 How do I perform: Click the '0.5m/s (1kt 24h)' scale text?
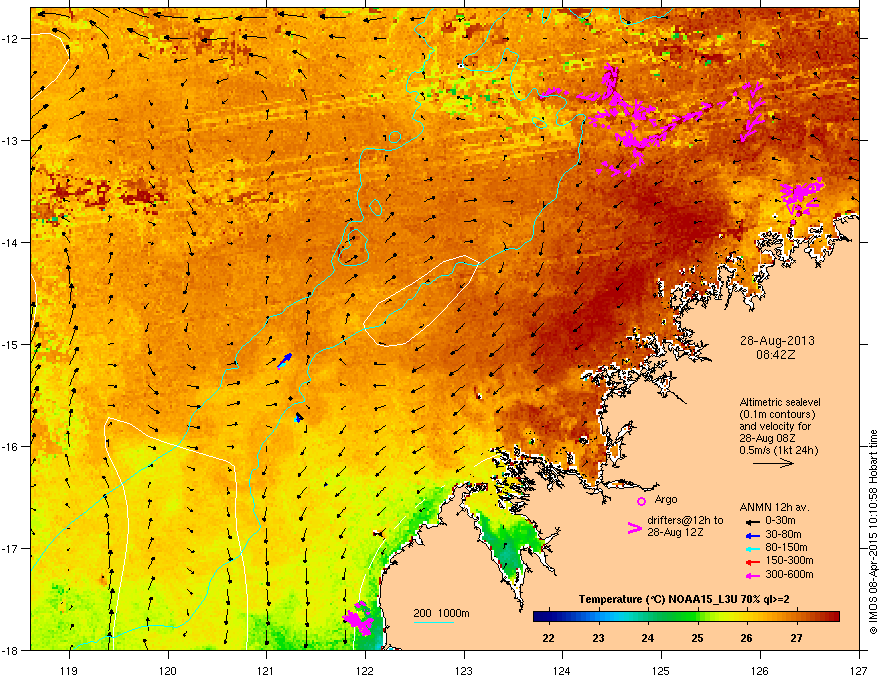[x=778, y=450]
